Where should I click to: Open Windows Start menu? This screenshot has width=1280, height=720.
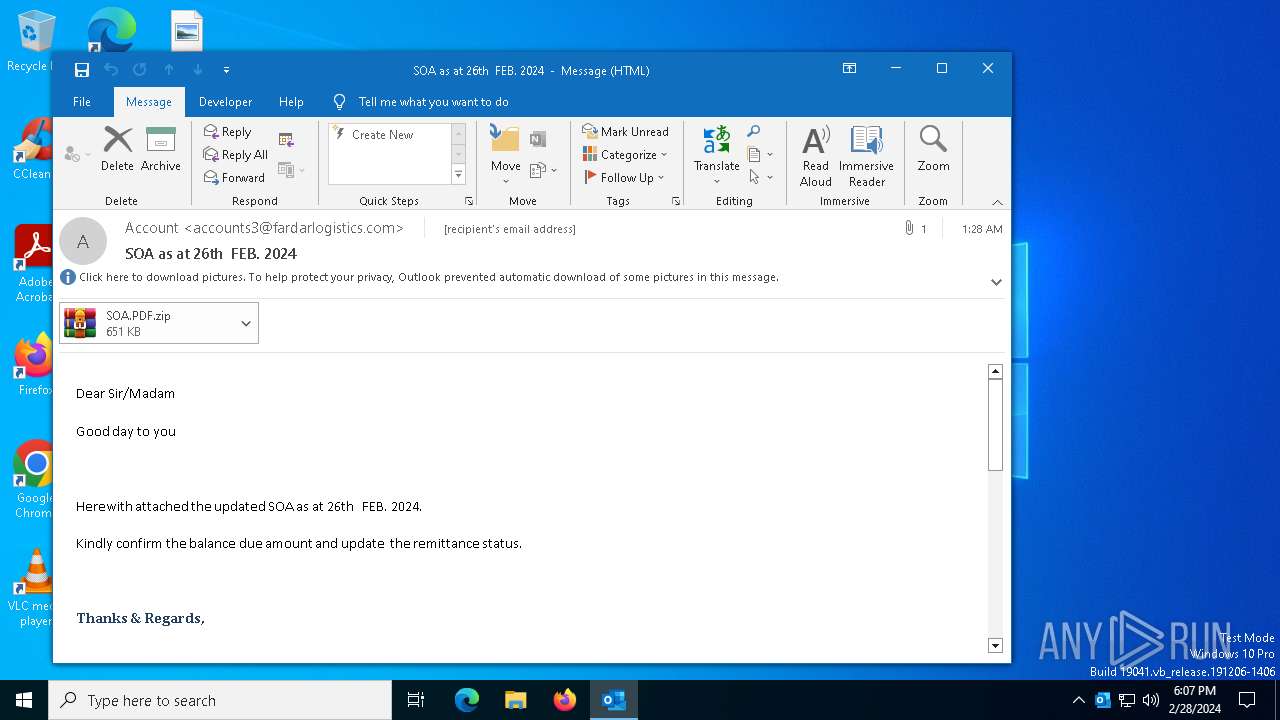point(24,700)
